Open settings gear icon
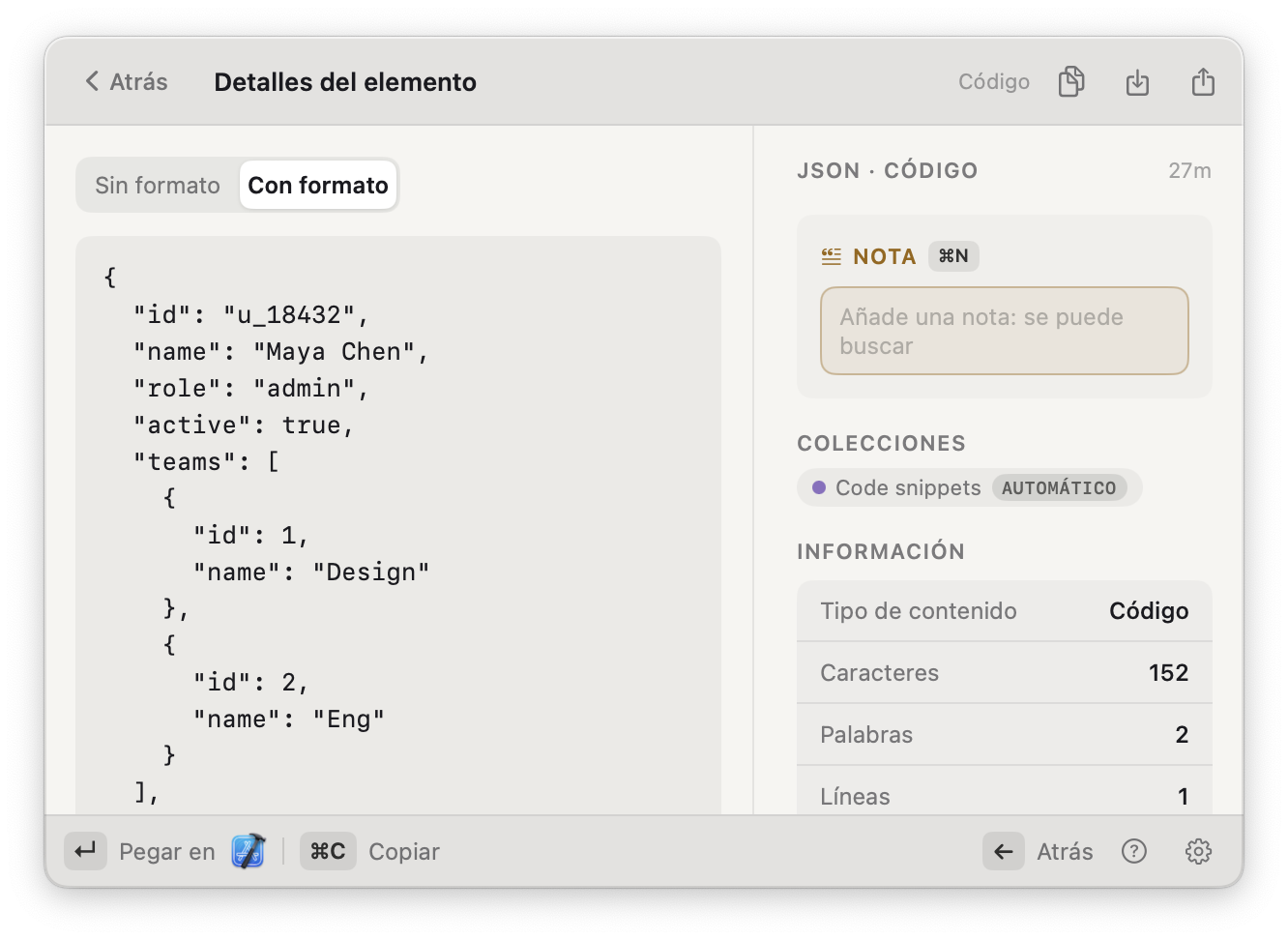 coord(1198,851)
